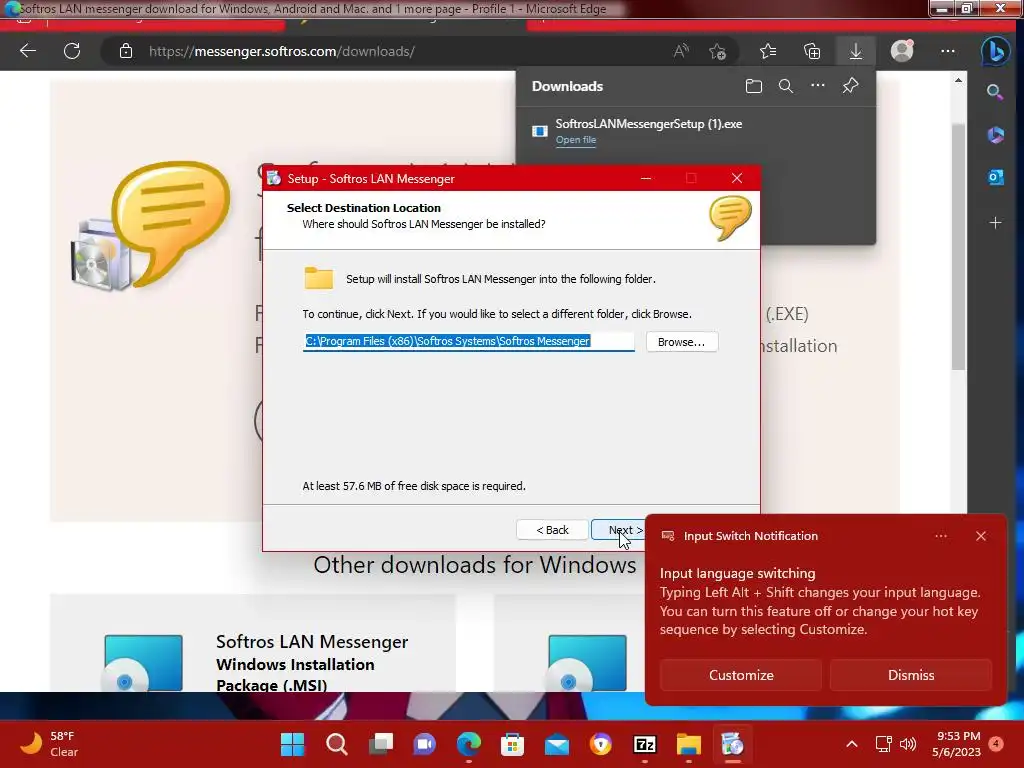Open the Favorites list icon
The image size is (1024, 768).
(768, 51)
